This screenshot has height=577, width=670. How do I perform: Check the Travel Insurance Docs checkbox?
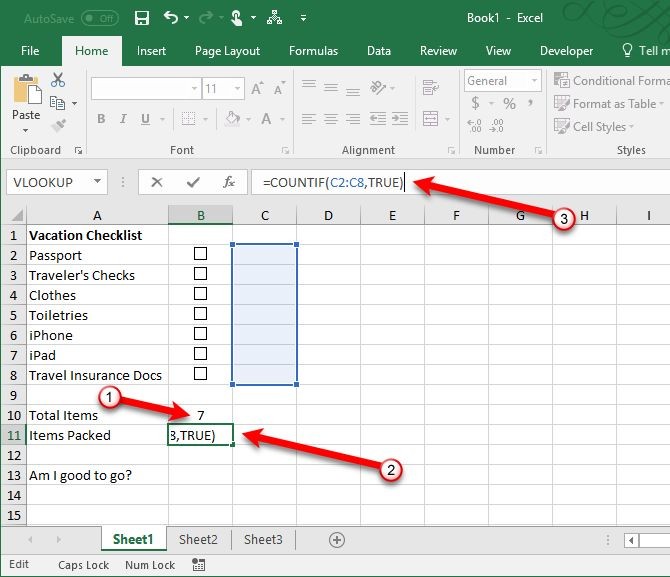200,374
